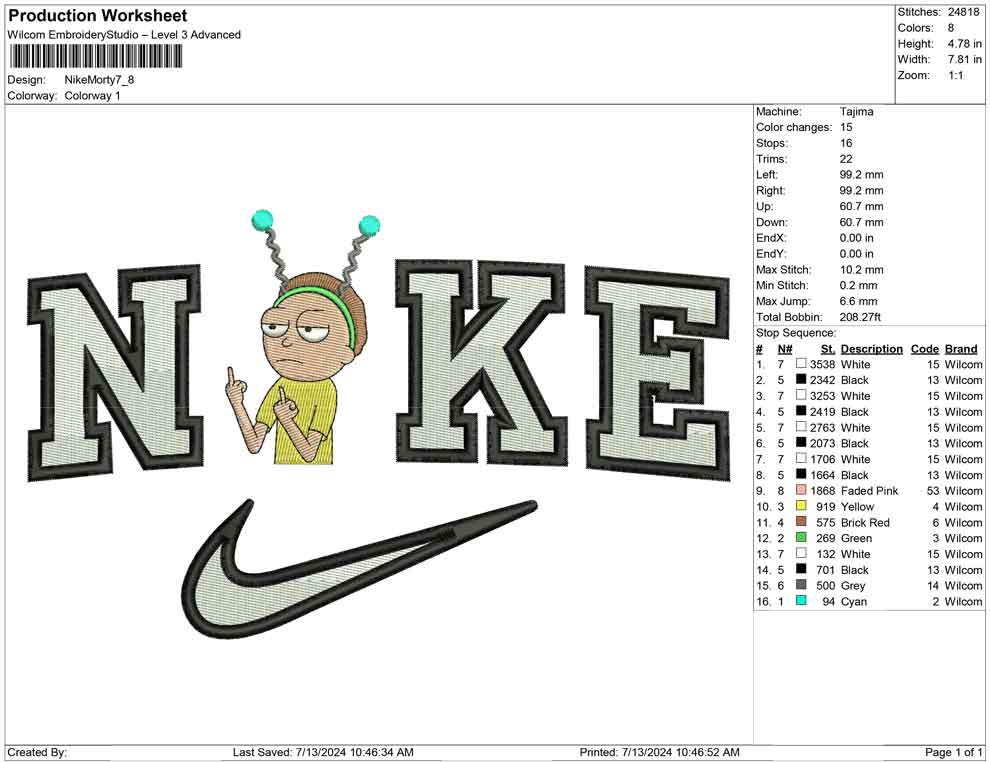Click the design name NikeMorty7_8
The width and height of the screenshot is (990, 762).
pos(101,80)
